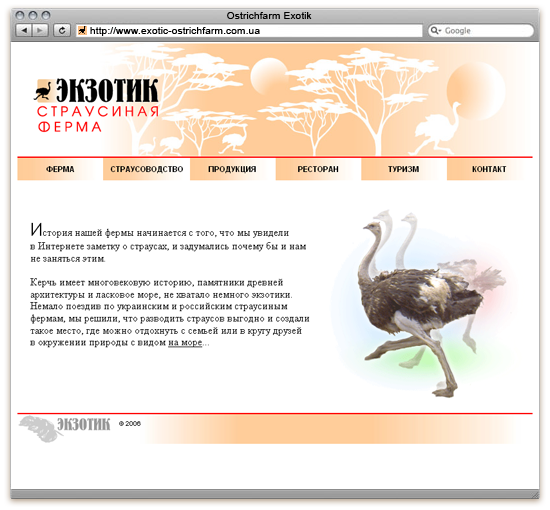Screen dimensions: 550x510
Task: Click the window resize grip corner
Action: pos(535,494)
